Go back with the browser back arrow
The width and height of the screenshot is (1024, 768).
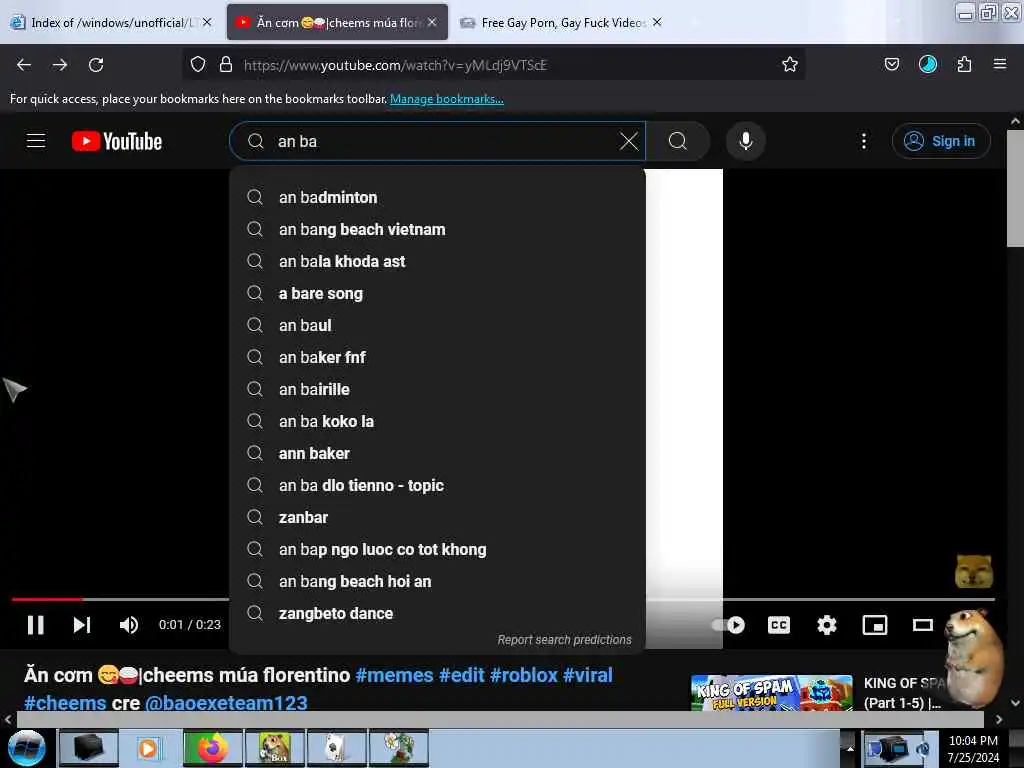[x=24, y=65]
